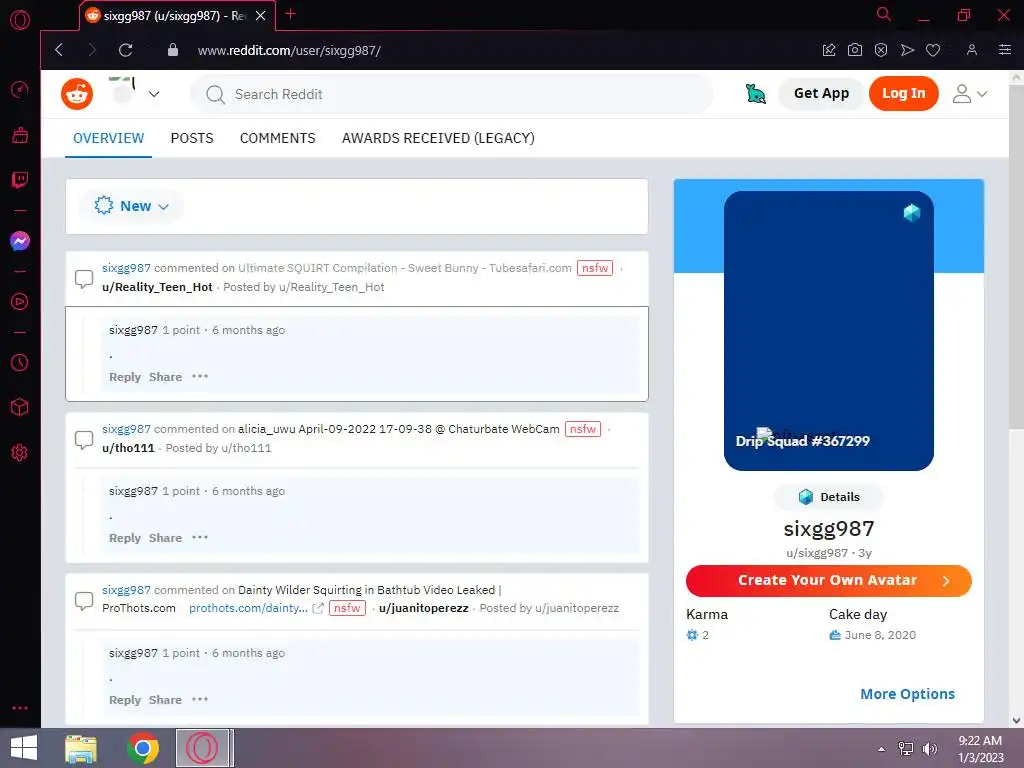Click the teal advertise mascot icon
This screenshot has height=768, width=1024.
[x=756, y=94]
